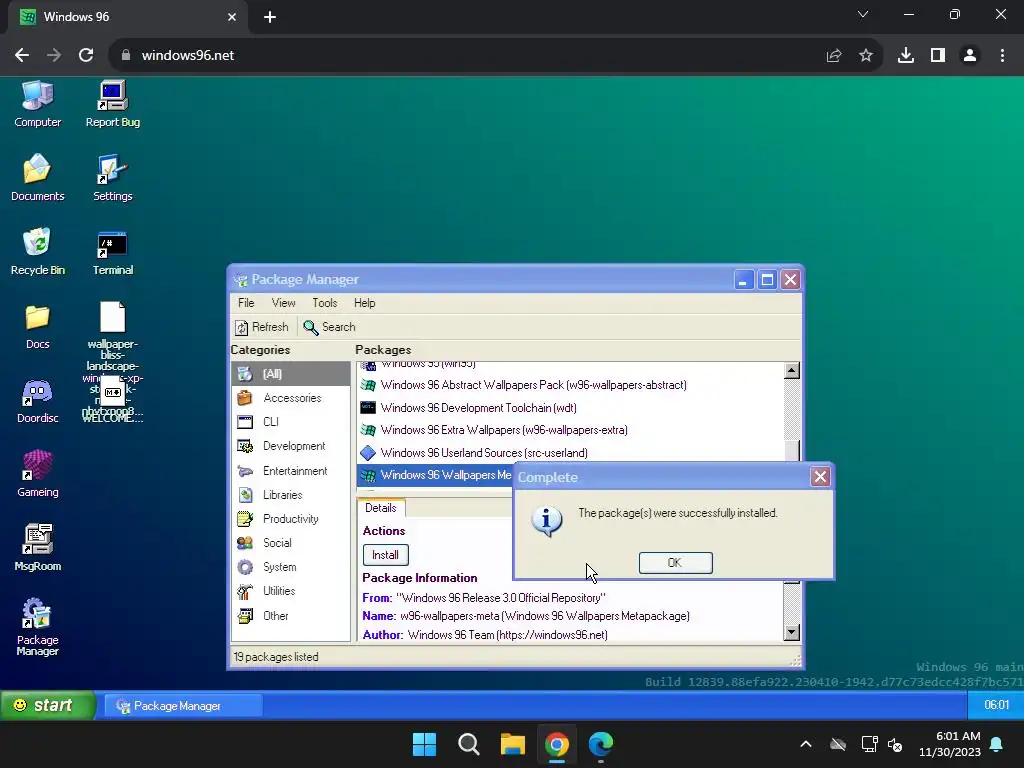Open the Chrome downloads icon
Screen dimensions: 1024x768
(x=906, y=56)
